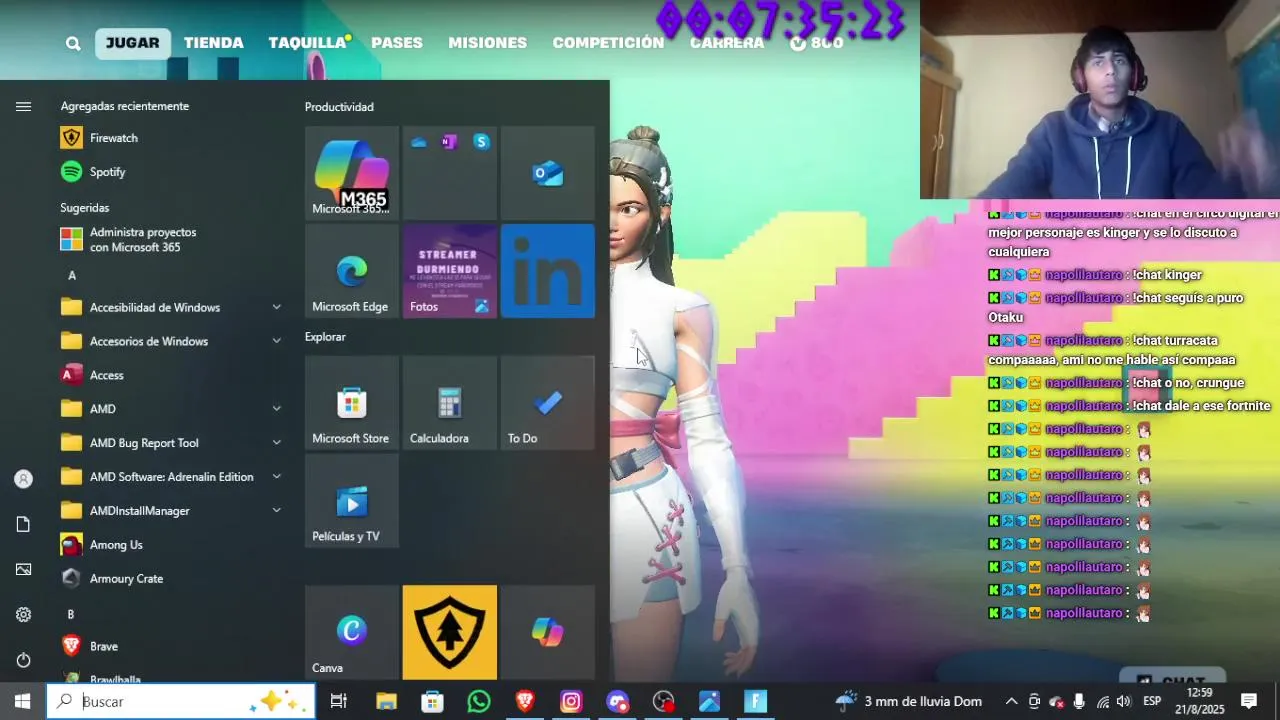Launch the Canva tile

pyautogui.click(x=351, y=632)
